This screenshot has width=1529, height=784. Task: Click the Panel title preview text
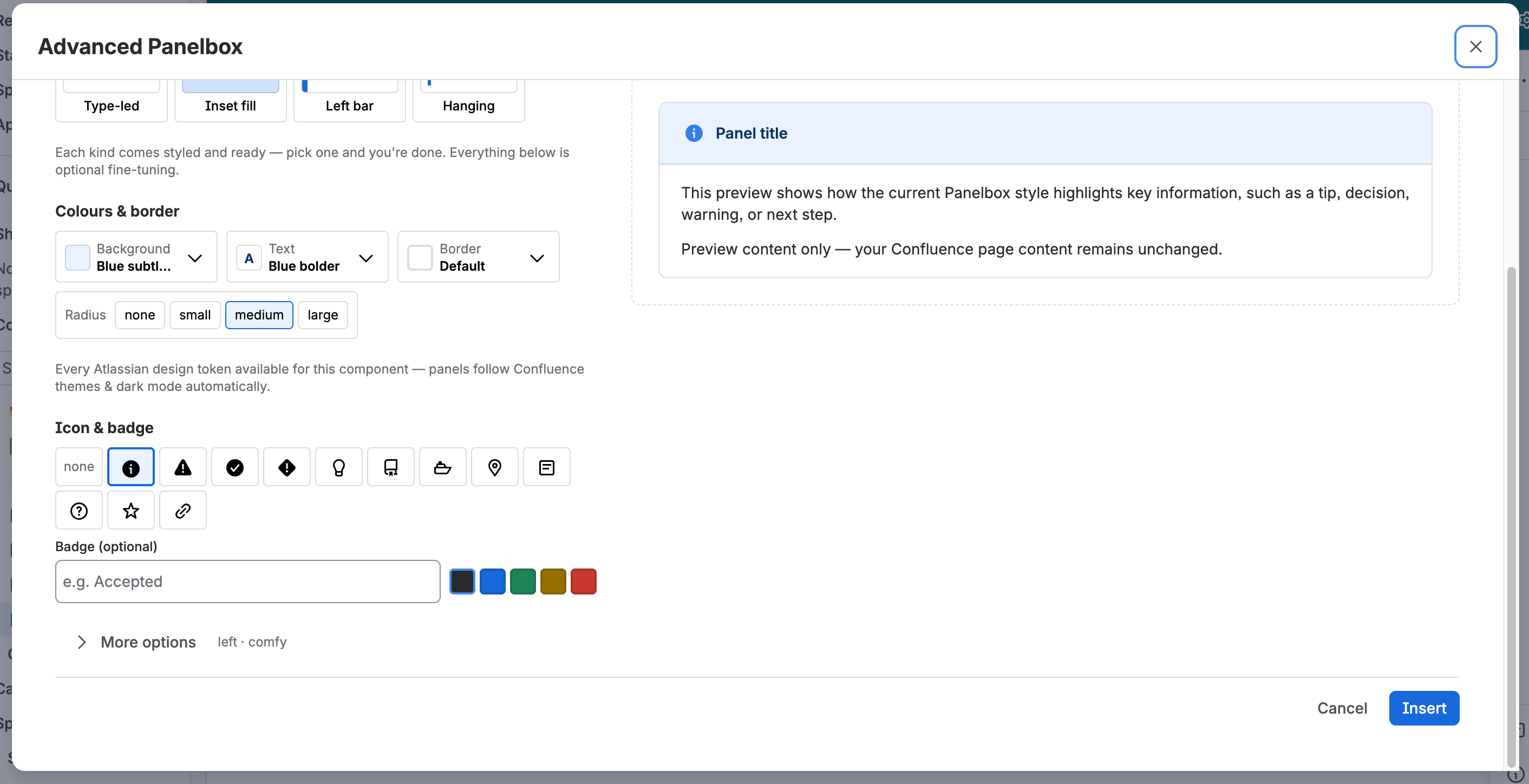pos(751,134)
